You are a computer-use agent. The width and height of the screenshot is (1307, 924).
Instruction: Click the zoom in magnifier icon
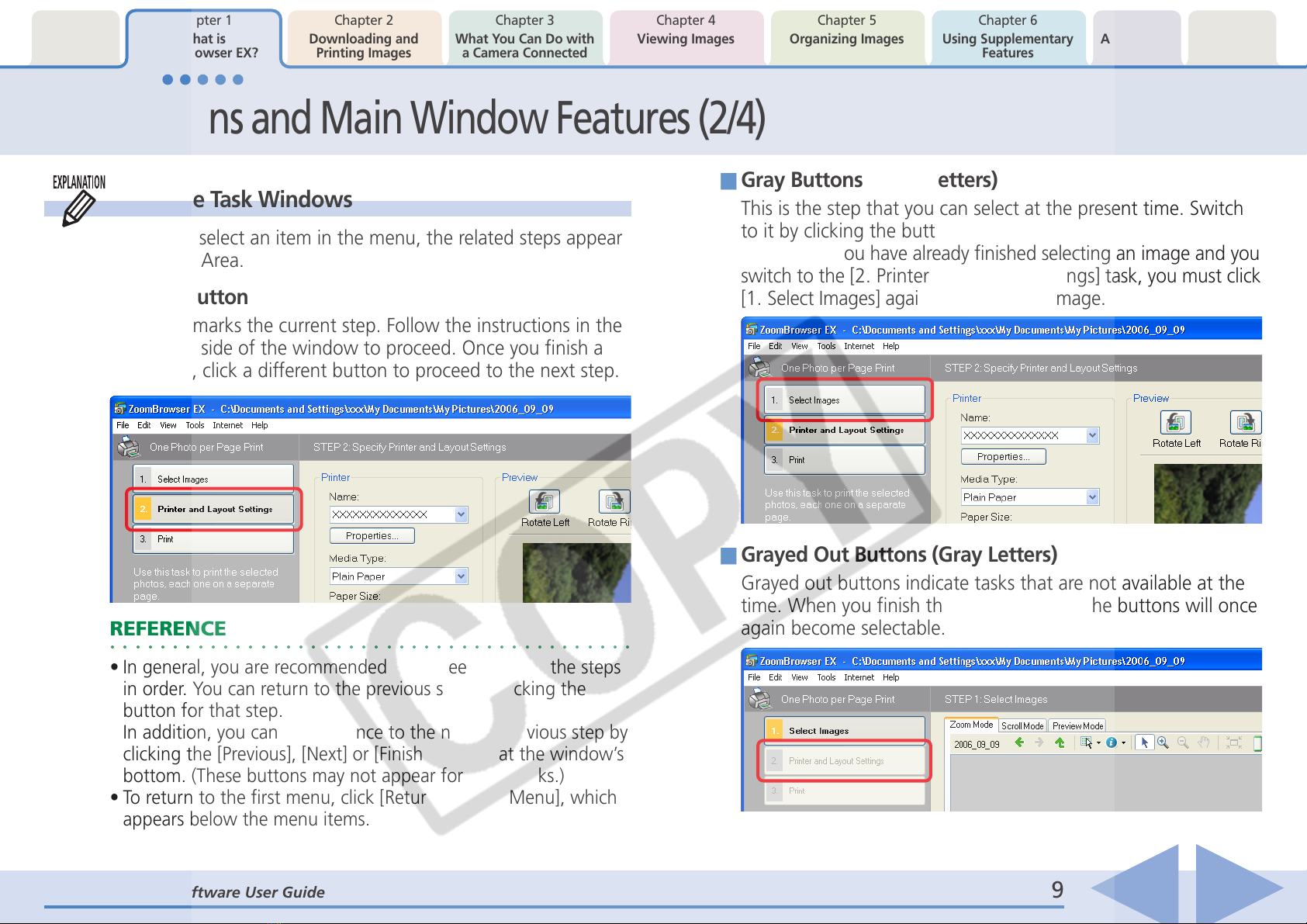point(1163,742)
